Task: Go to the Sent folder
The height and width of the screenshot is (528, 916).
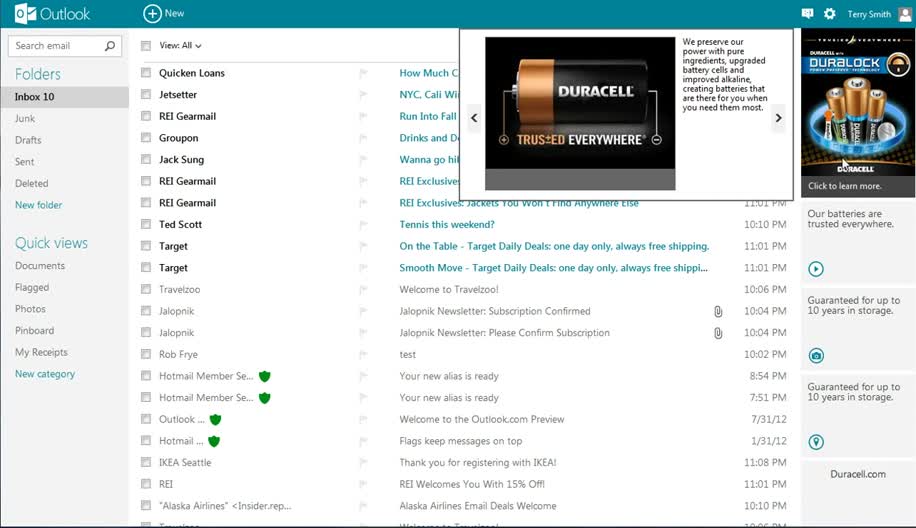Action: (x=25, y=162)
